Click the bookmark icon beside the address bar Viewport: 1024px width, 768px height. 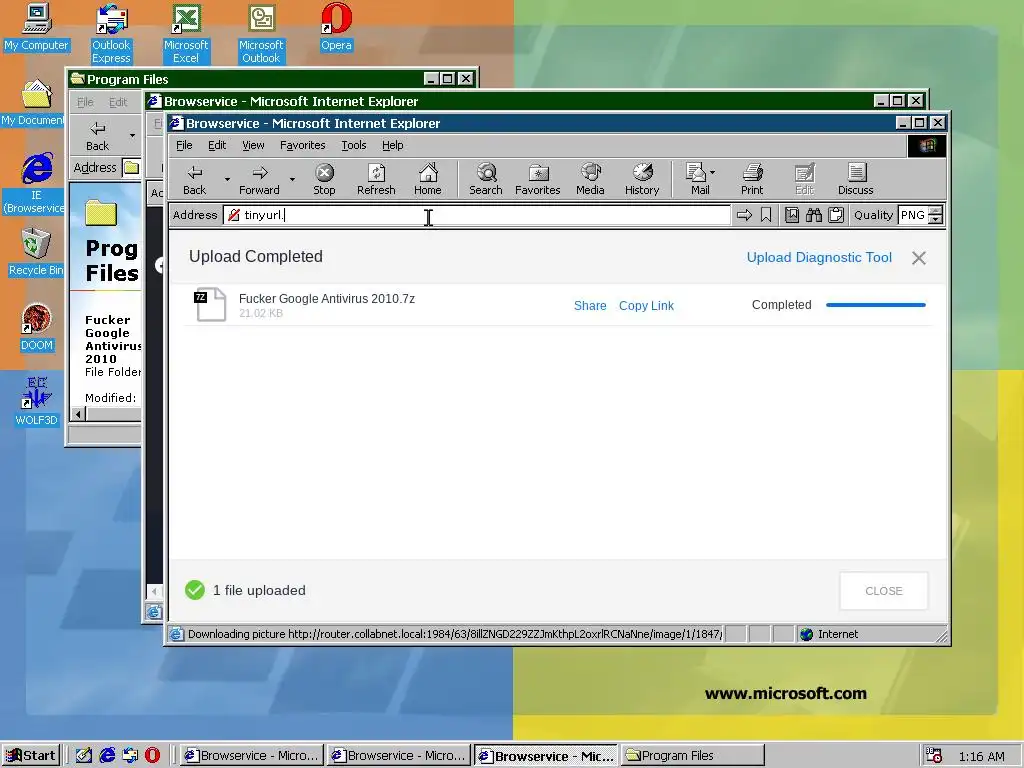766,215
